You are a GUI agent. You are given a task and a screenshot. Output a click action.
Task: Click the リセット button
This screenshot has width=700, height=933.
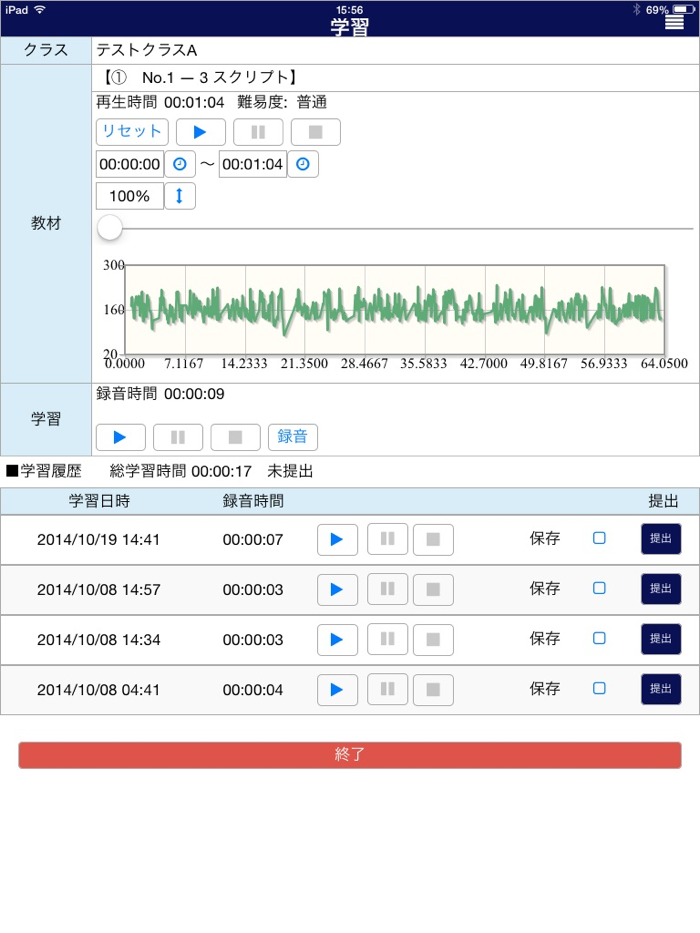click(132, 132)
